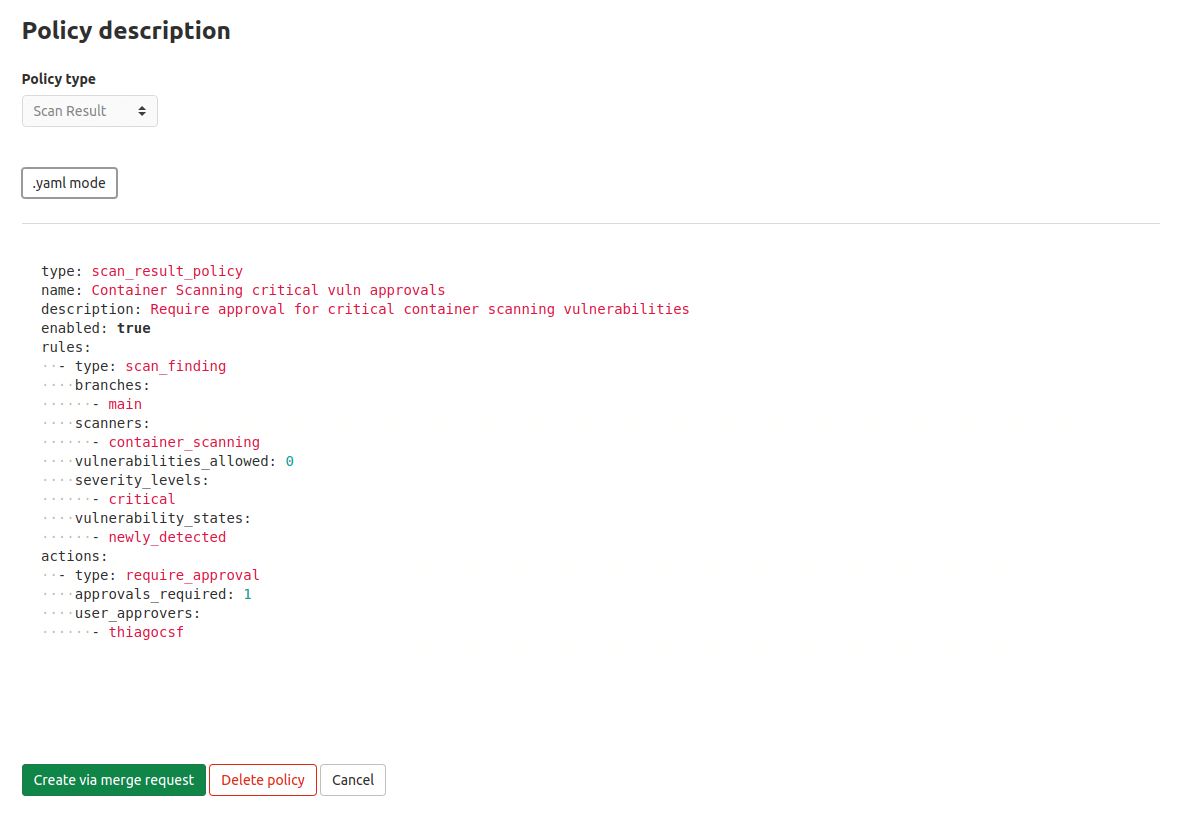This screenshot has width=1180, height=816.
Task: Click the approvals_required value 1
Action: (248, 594)
